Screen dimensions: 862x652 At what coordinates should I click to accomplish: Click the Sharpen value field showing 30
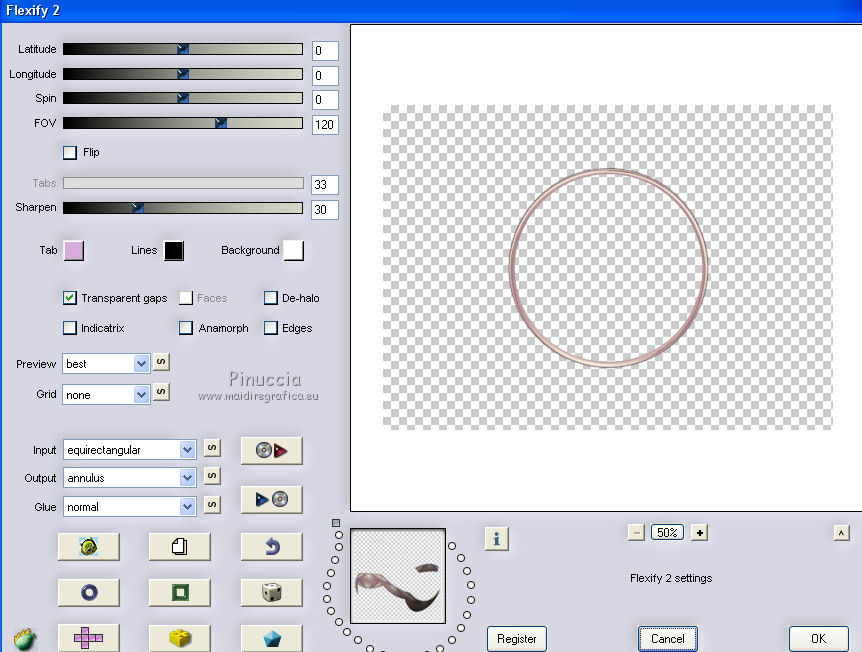(x=325, y=209)
